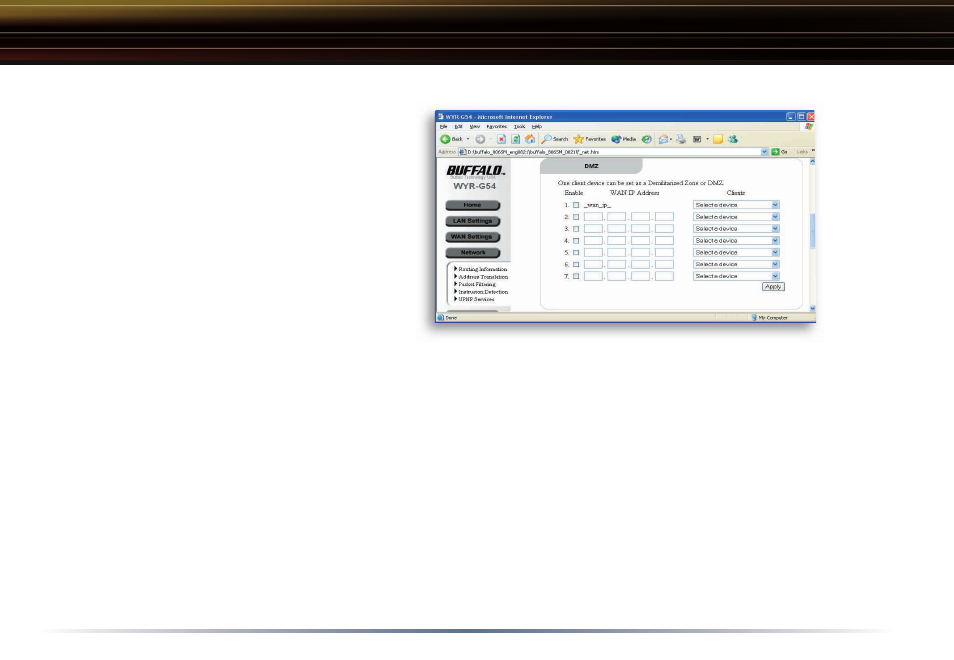Open row 7 Select a device dropdown
Image resolution: width=954 pixels, height=660 pixels.
coord(736,276)
